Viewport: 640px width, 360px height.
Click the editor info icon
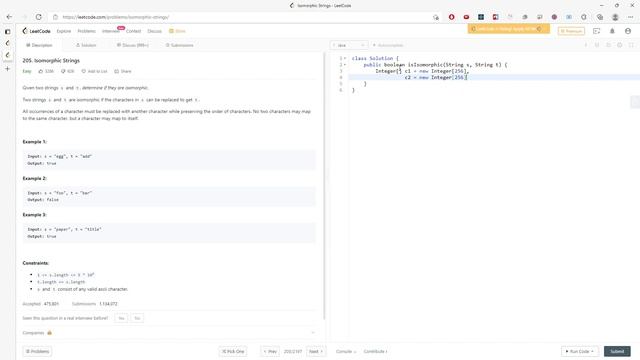click(x=586, y=45)
